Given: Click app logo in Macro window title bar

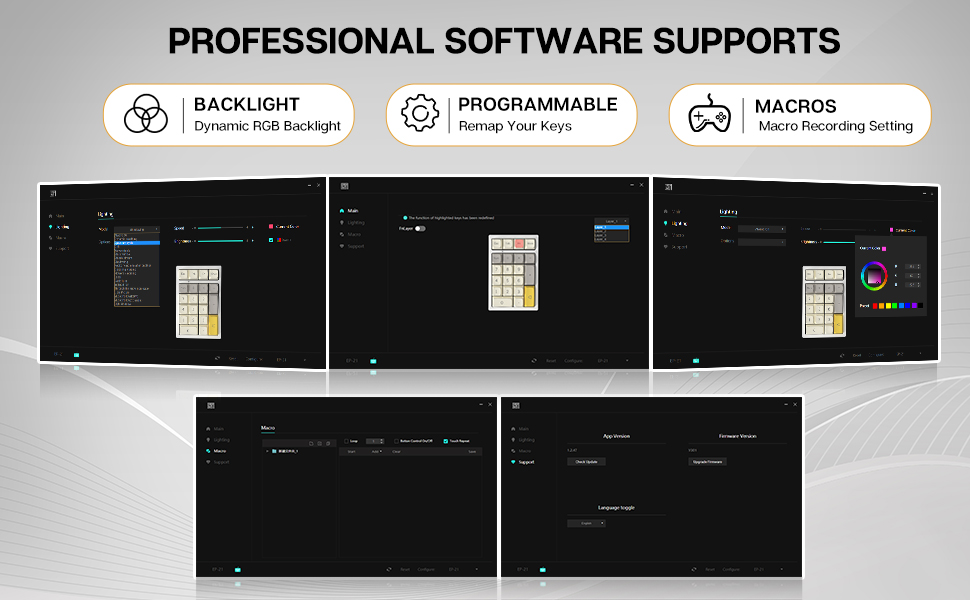Looking at the screenshot, I should pos(210,406).
